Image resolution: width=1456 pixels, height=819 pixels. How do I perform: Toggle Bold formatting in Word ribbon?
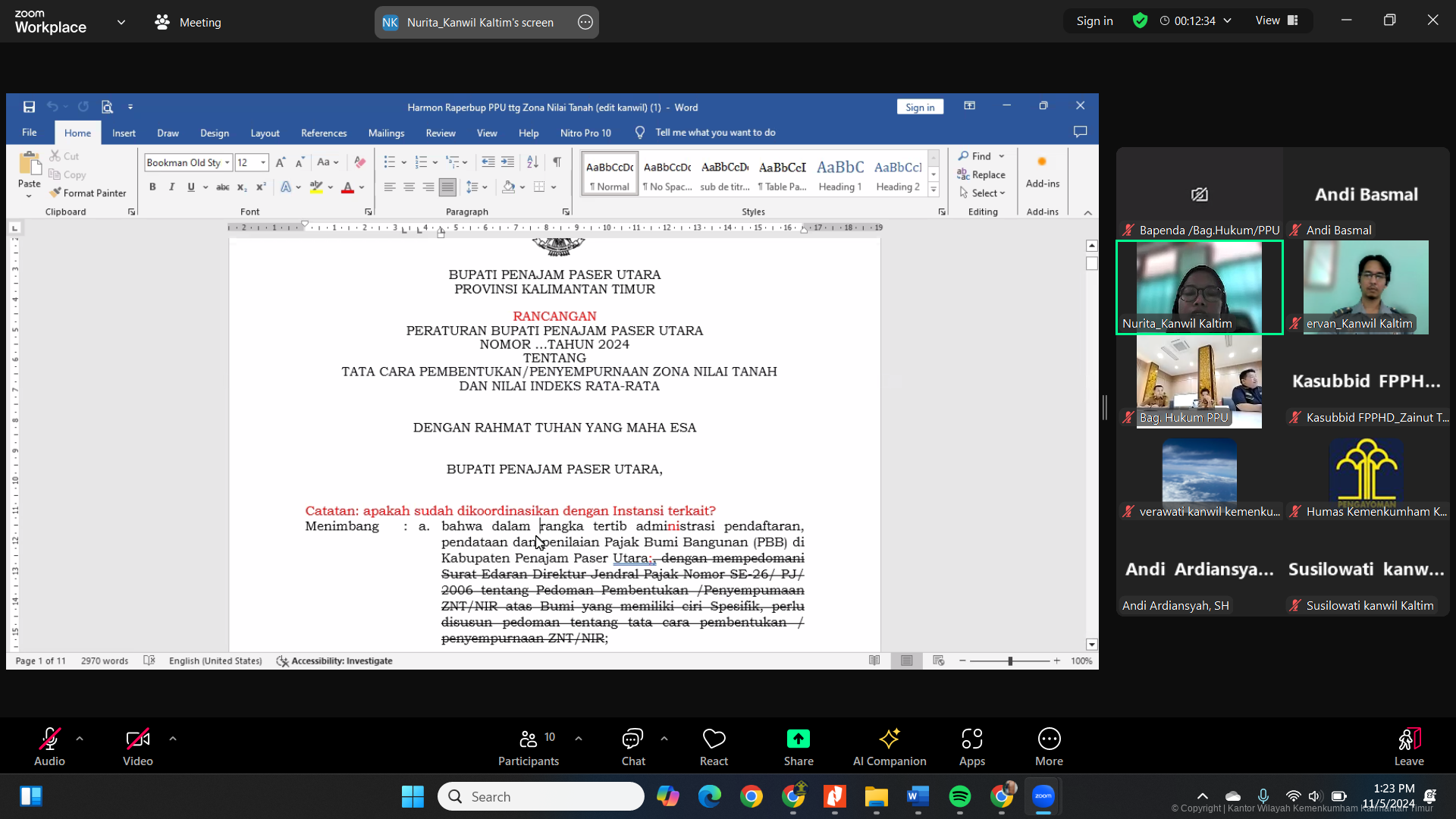(x=152, y=187)
